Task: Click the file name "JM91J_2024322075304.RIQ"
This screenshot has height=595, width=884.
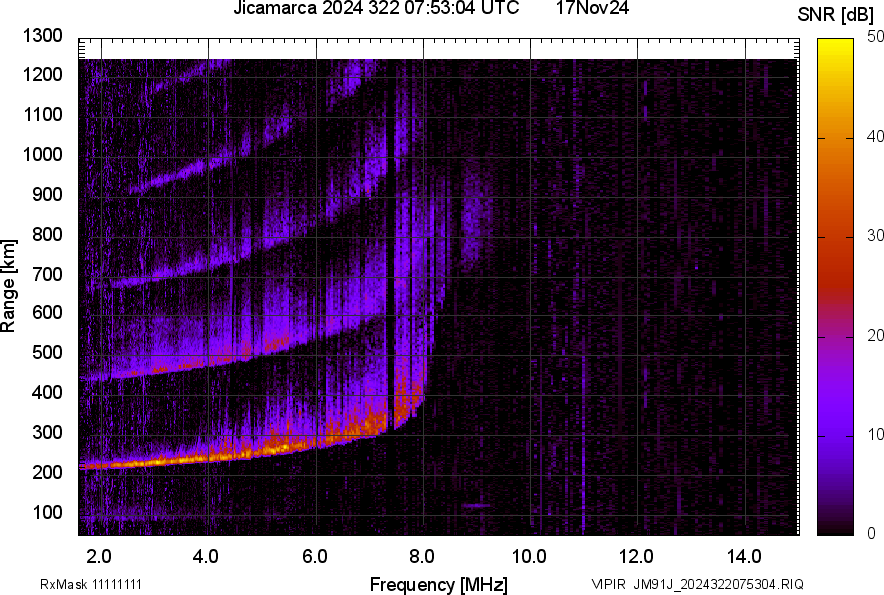Action: tap(718, 584)
